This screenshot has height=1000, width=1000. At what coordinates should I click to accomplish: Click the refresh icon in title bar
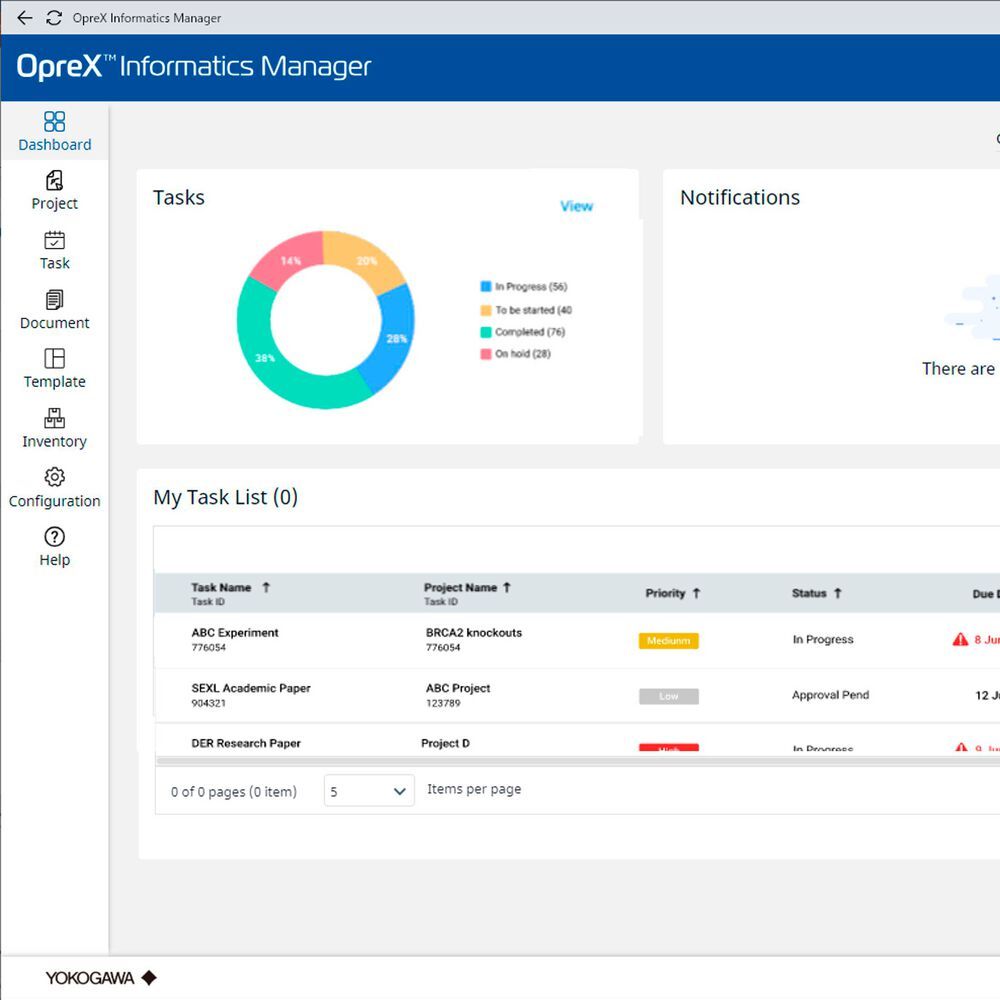point(54,18)
